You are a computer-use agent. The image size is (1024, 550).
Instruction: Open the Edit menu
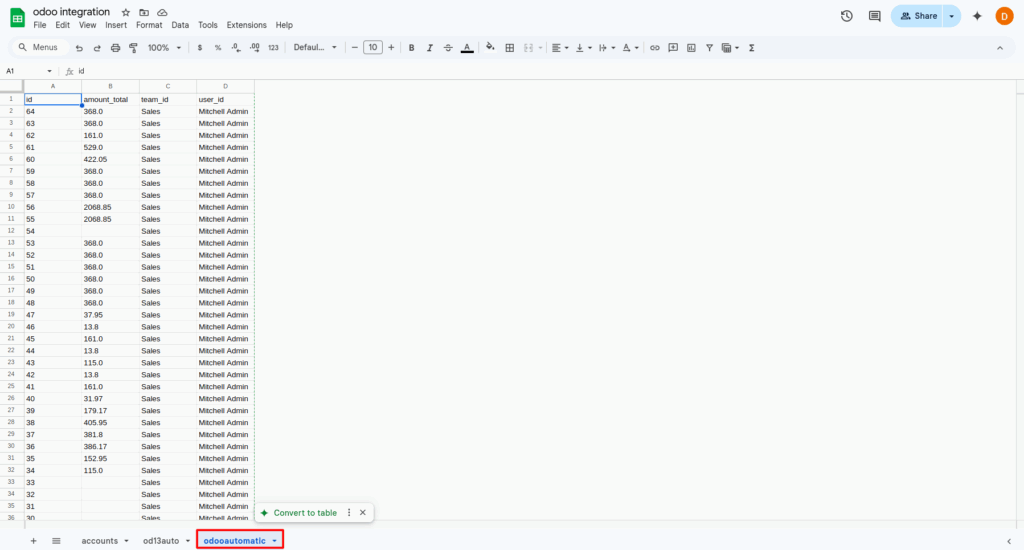[62, 25]
